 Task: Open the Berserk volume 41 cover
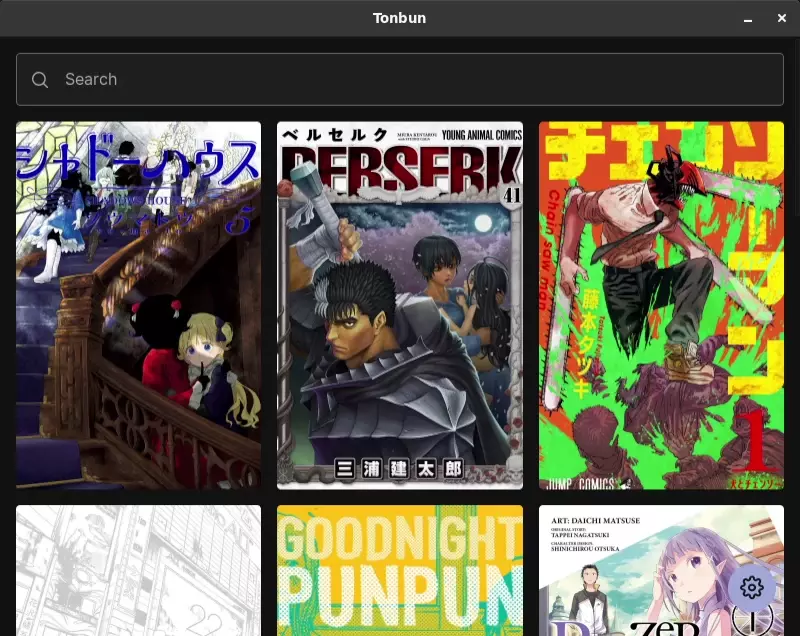click(399, 305)
